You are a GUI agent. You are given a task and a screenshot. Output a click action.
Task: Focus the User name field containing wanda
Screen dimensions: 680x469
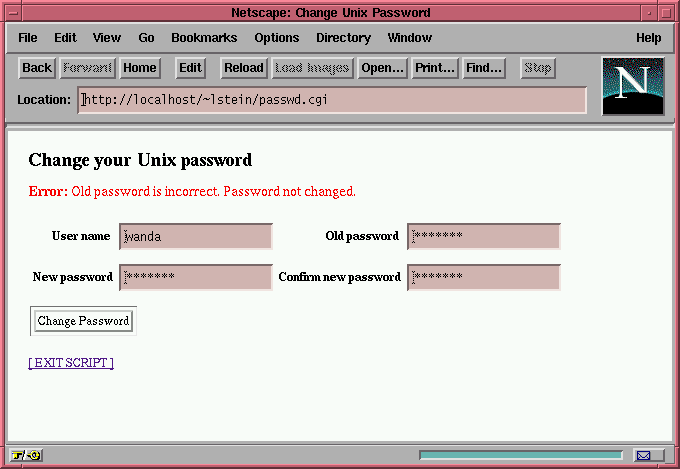click(x=196, y=237)
